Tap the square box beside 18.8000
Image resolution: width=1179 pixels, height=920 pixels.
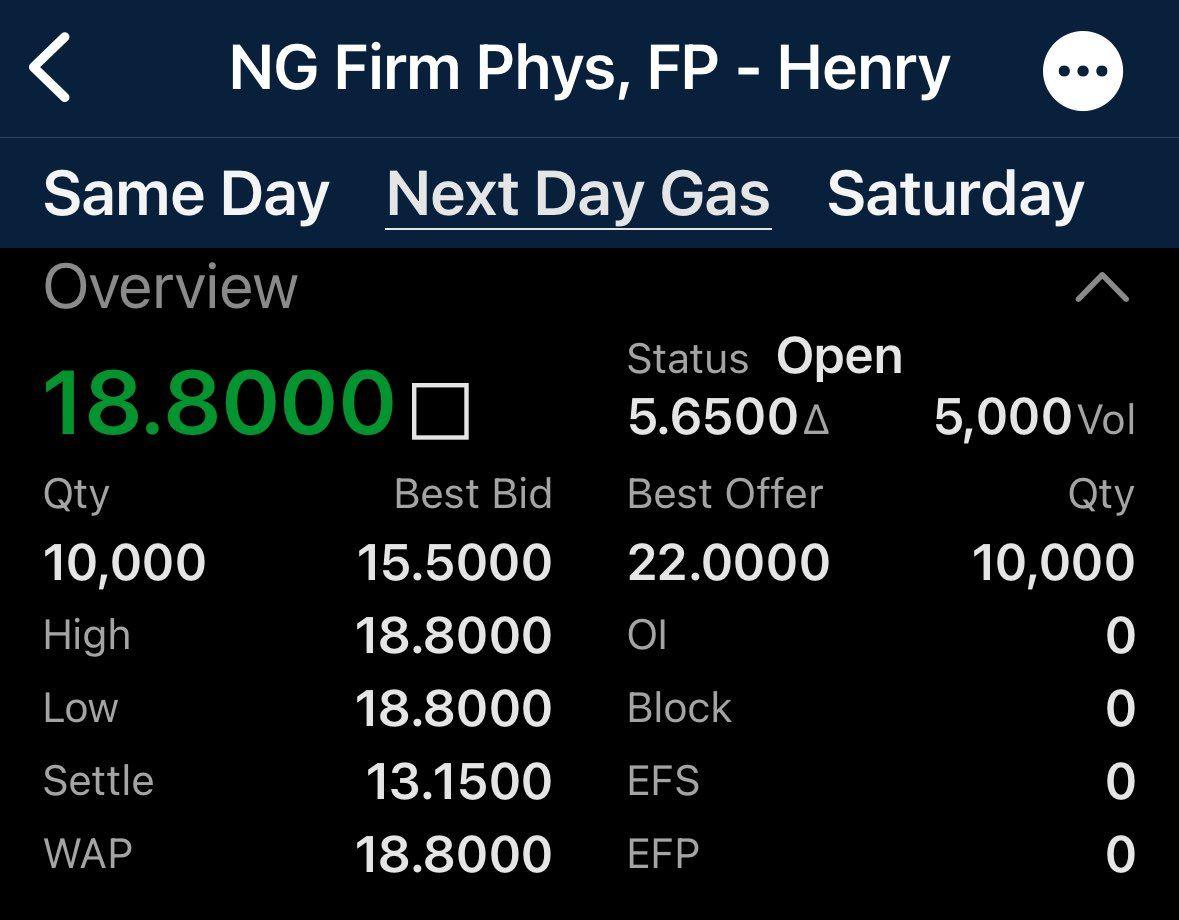pyautogui.click(x=440, y=411)
